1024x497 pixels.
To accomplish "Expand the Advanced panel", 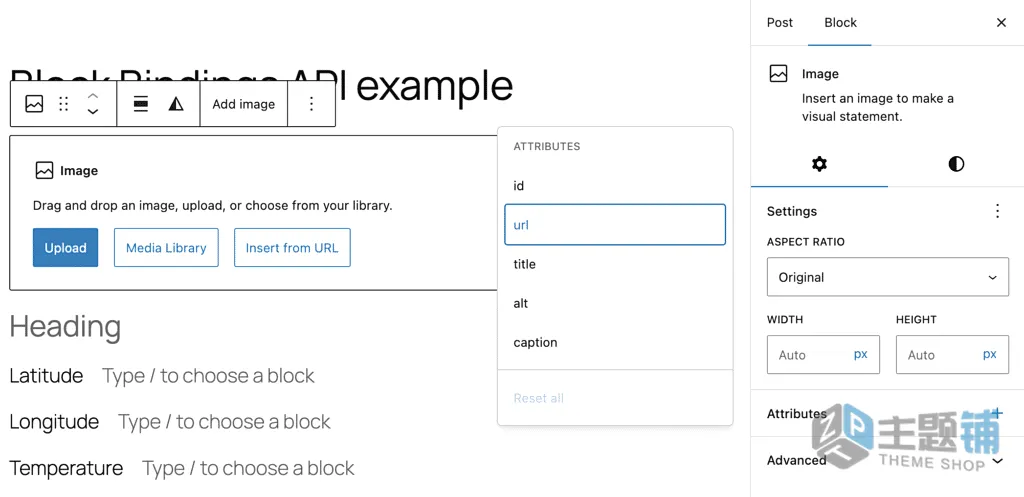I will point(887,460).
